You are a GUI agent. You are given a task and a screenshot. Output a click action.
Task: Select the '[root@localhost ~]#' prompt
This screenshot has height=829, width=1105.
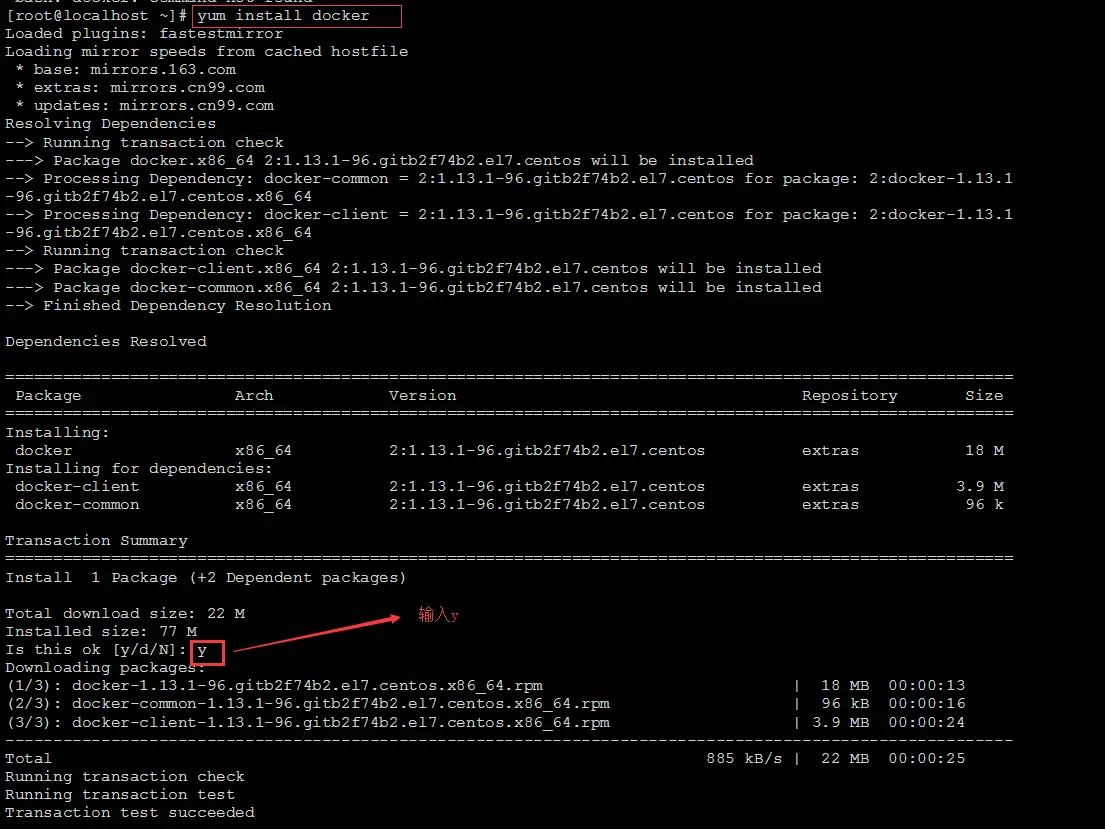[x=97, y=16]
